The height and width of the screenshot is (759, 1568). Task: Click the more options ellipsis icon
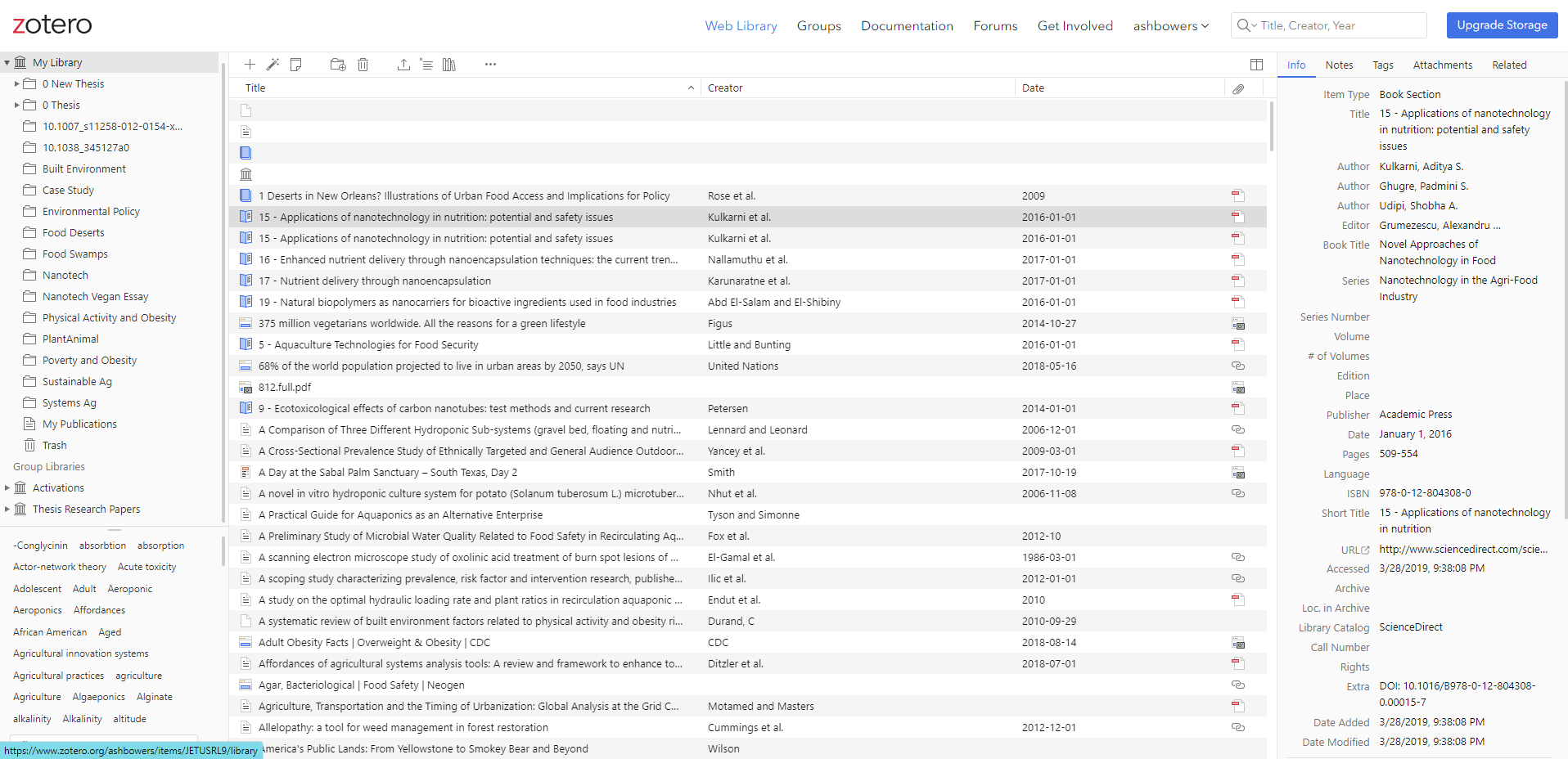490,64
